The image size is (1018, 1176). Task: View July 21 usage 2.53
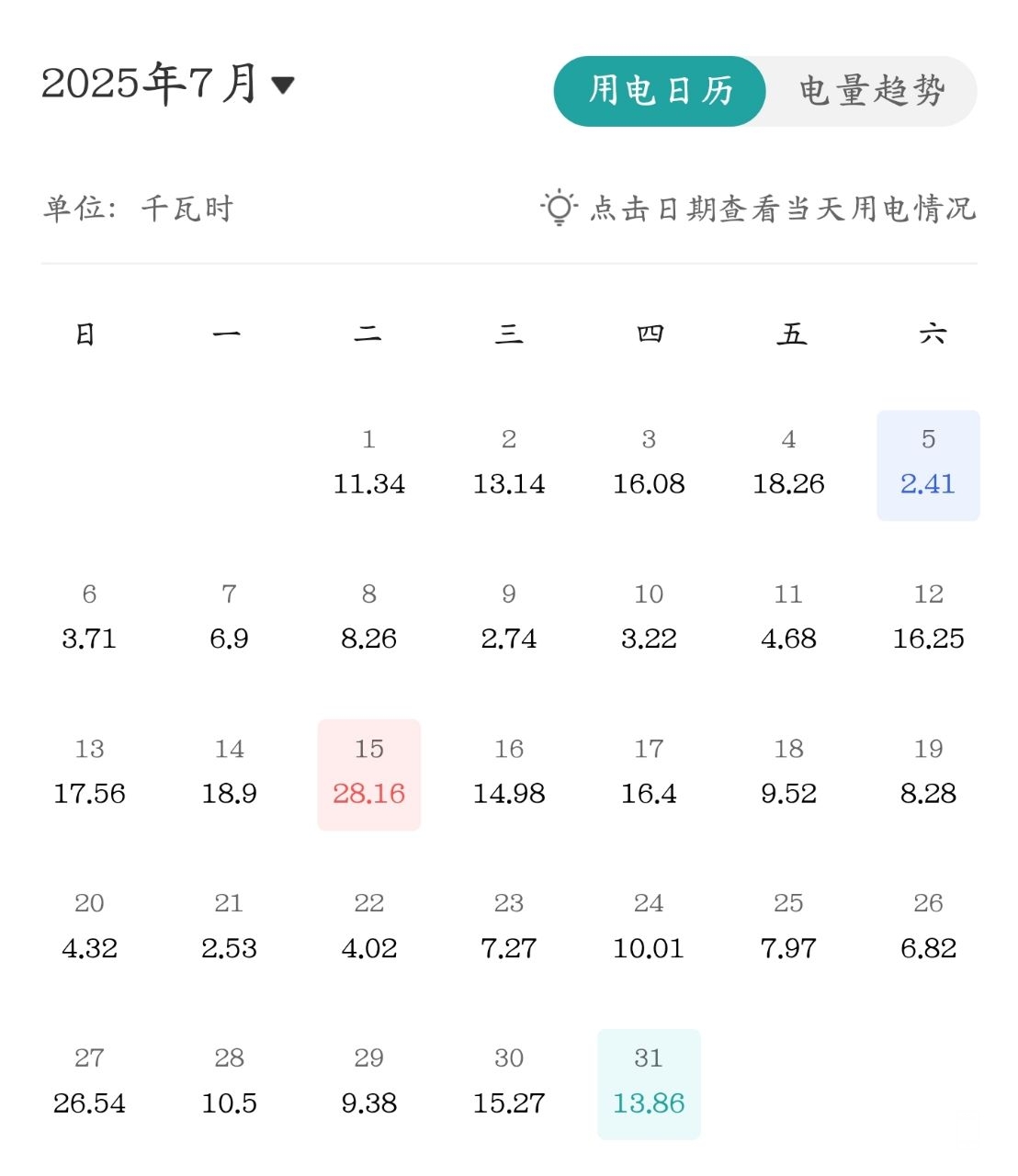coord(229,930)
